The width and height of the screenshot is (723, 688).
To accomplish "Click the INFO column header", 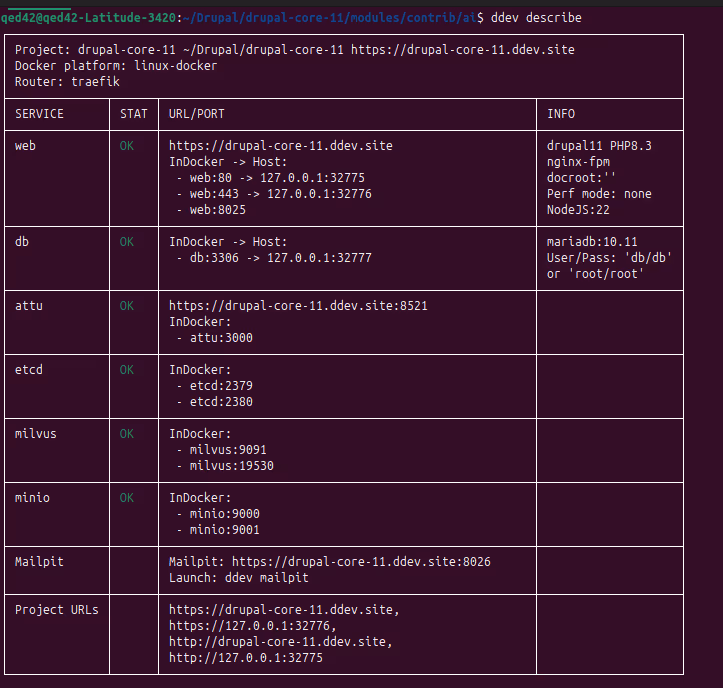I will coord(561,114).
